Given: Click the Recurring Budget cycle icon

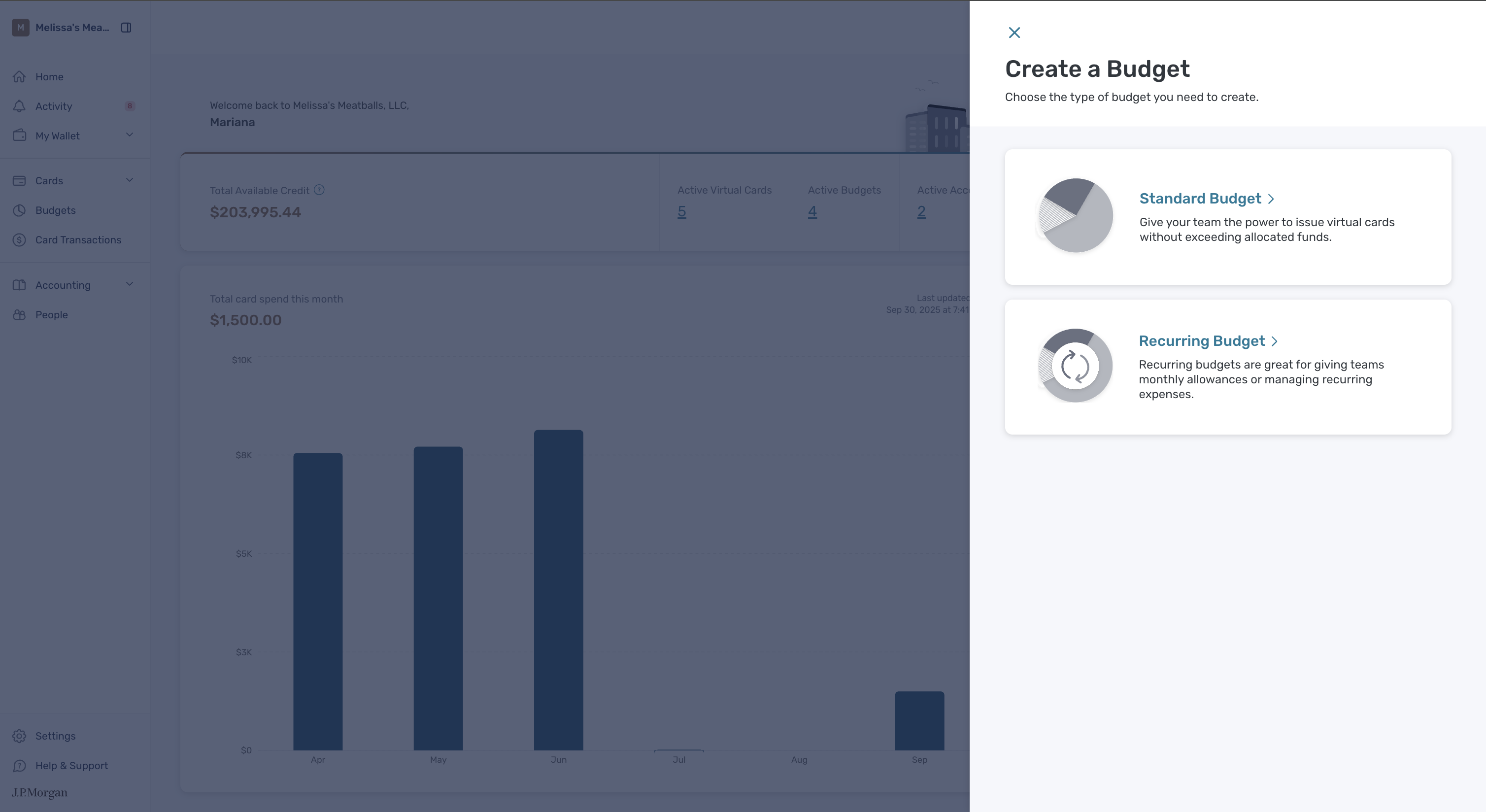Looking at the screenshot, I should (1075, 366).
